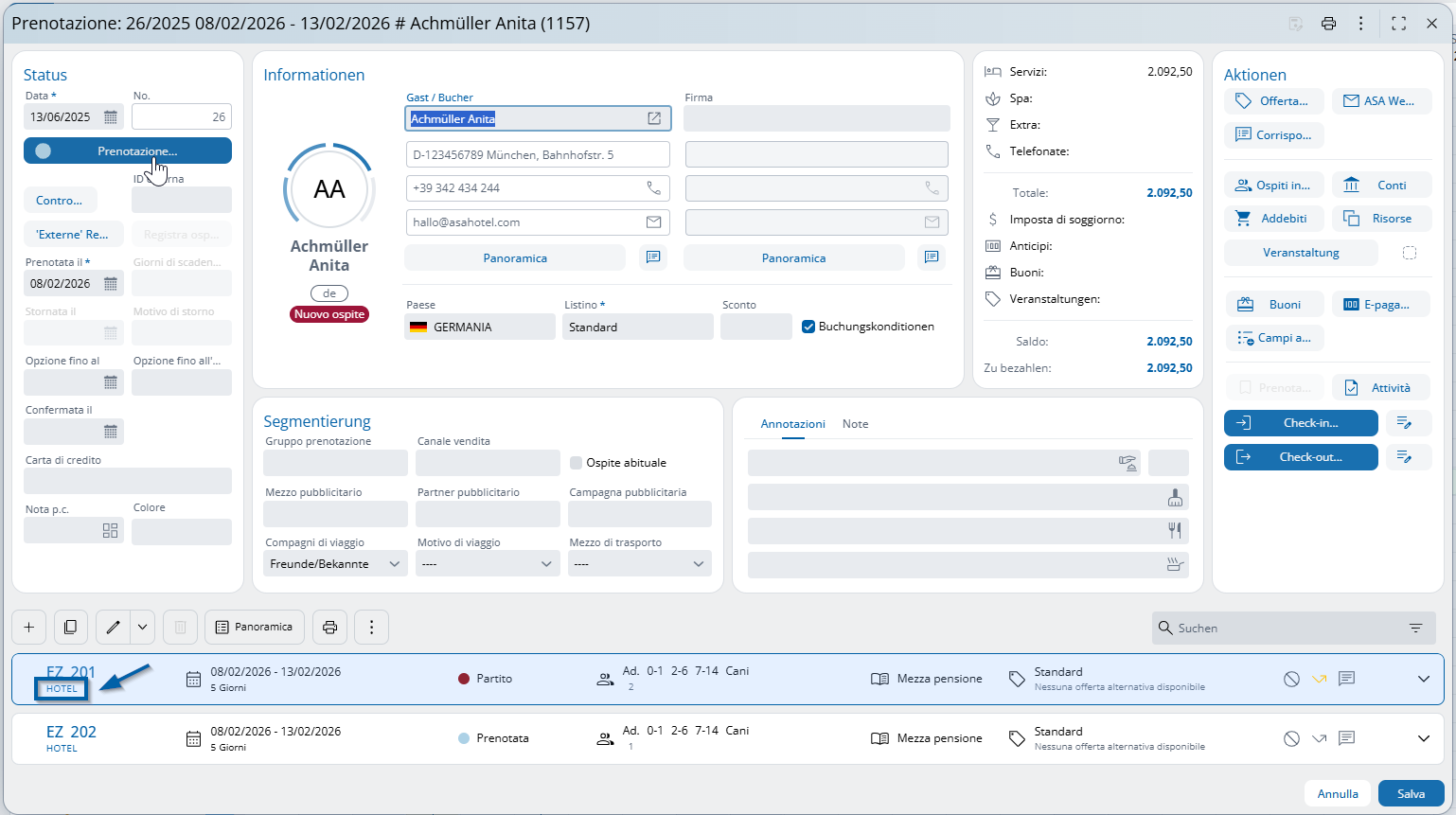Open calendar picker for Data field
1456x815 pixels.
click(111, 117)
